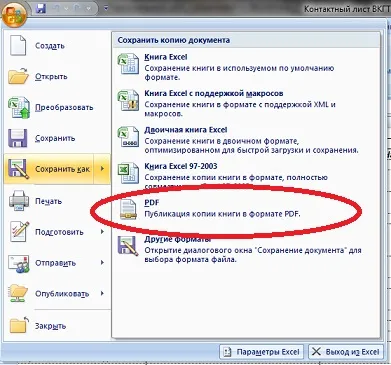This screenshot has width=391, height=365.
Task: Choose Печать from the menu
Action: pos(48,201)
